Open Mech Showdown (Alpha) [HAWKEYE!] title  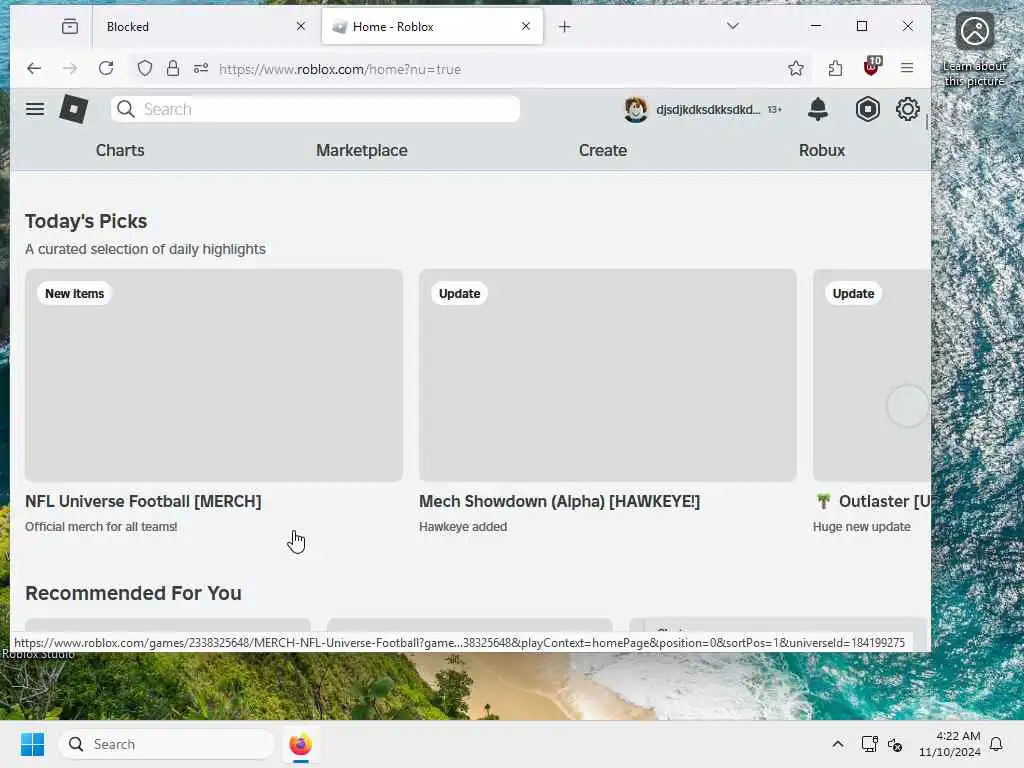559,502
